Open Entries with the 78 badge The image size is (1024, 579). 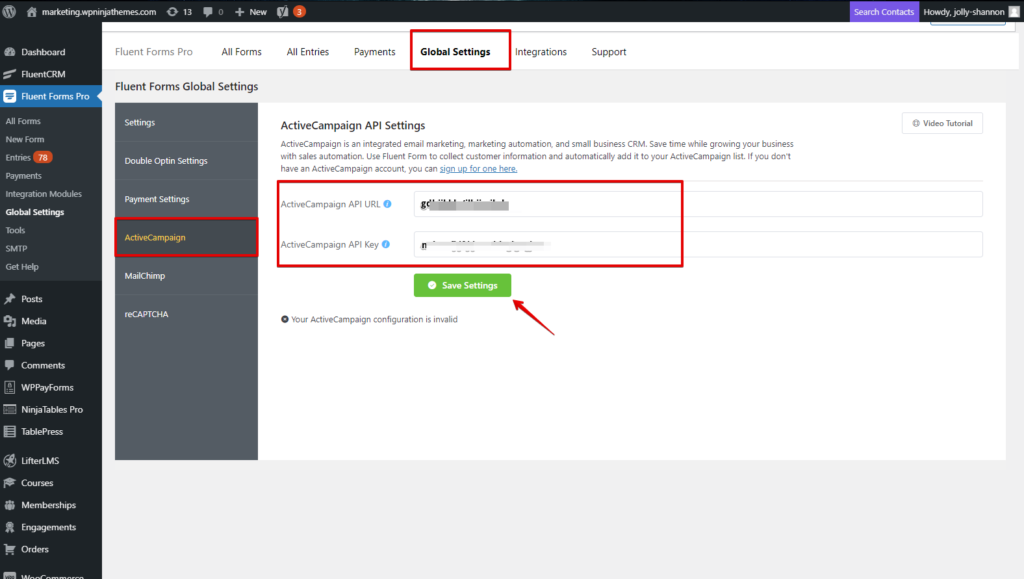pos(29,158)
